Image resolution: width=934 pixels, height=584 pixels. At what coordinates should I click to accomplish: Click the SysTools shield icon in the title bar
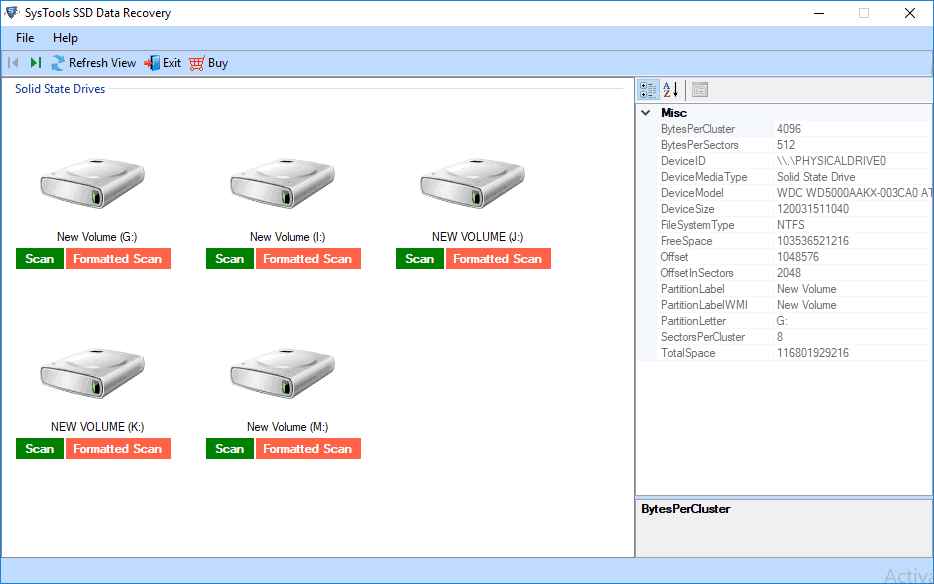click(x=11, y=13)
